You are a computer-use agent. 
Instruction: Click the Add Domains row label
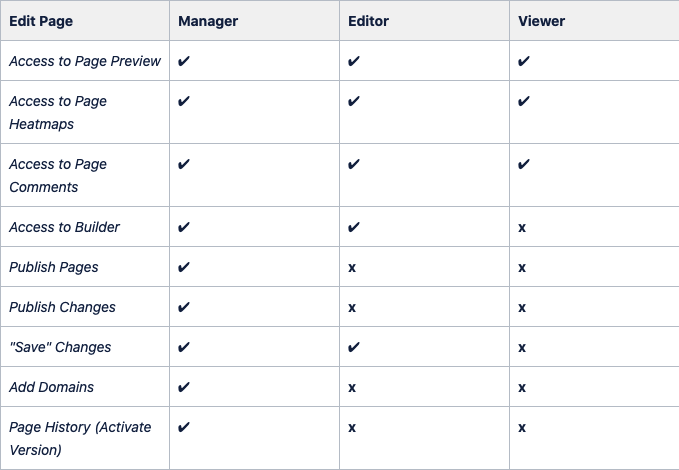tap(52, 387)
